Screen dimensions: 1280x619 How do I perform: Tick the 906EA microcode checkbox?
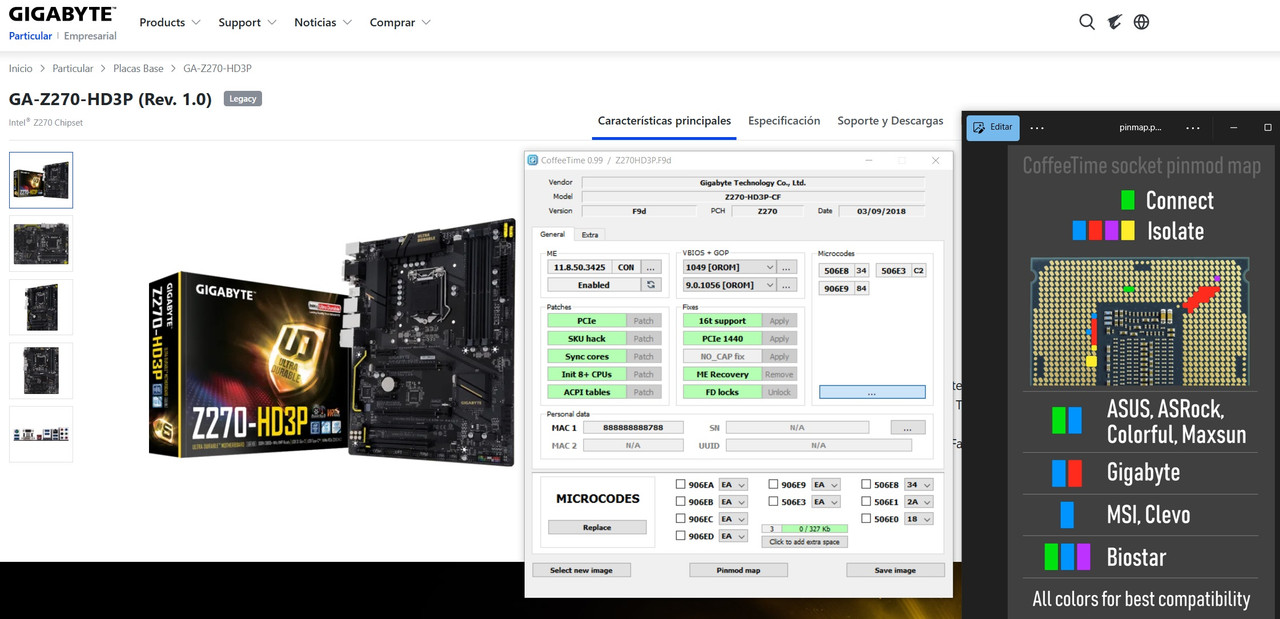point(681,485)
